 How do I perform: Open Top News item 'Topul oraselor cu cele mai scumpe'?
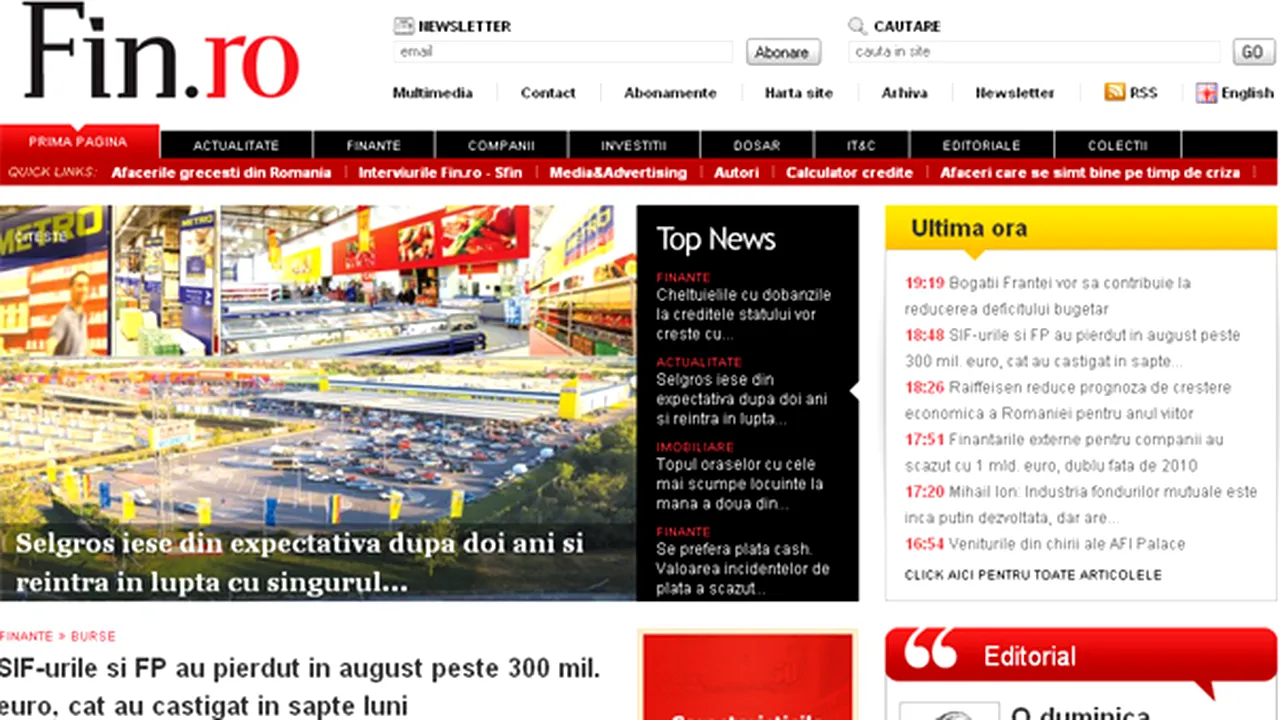click(740, 484)
